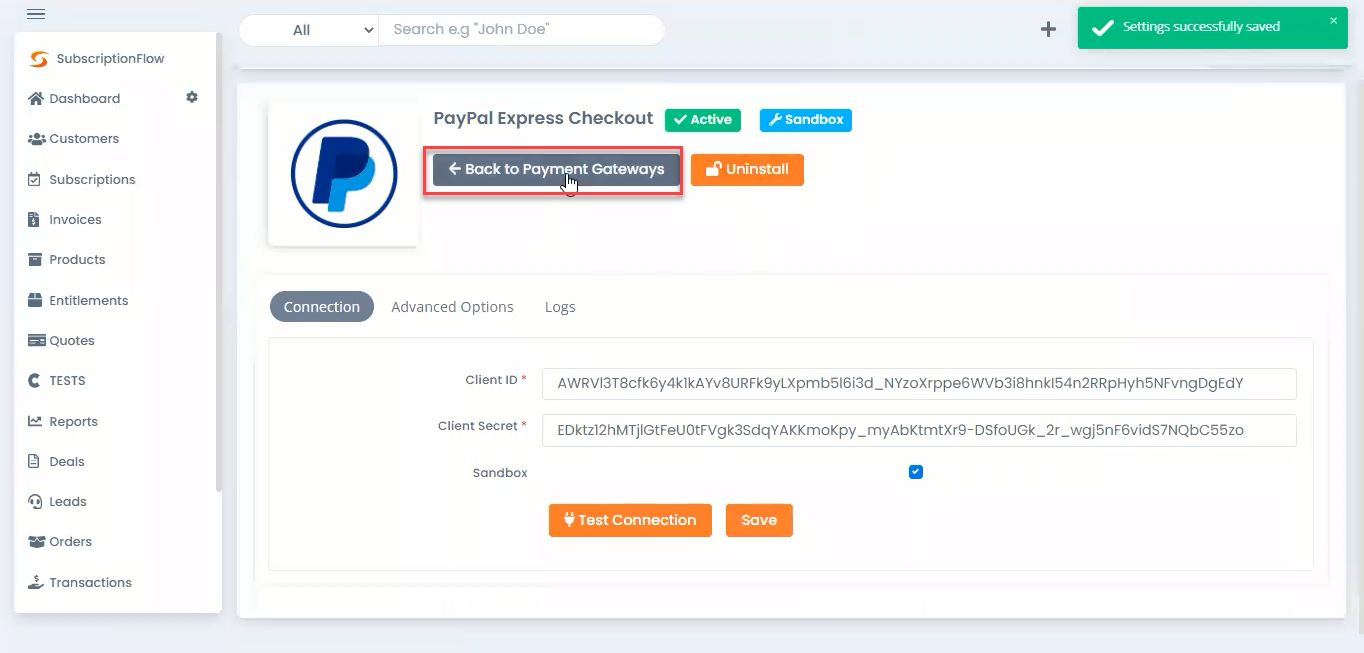Click the Test Connection button

630,520
